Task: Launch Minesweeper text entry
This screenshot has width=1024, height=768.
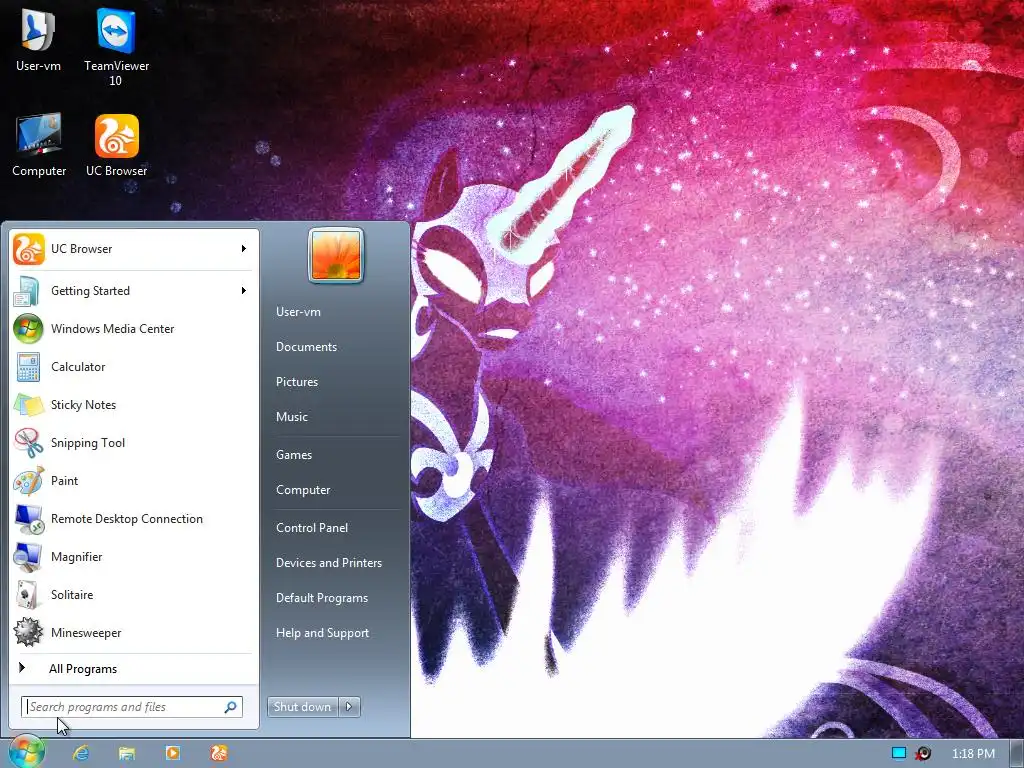Action: click(x=86, y=633)
